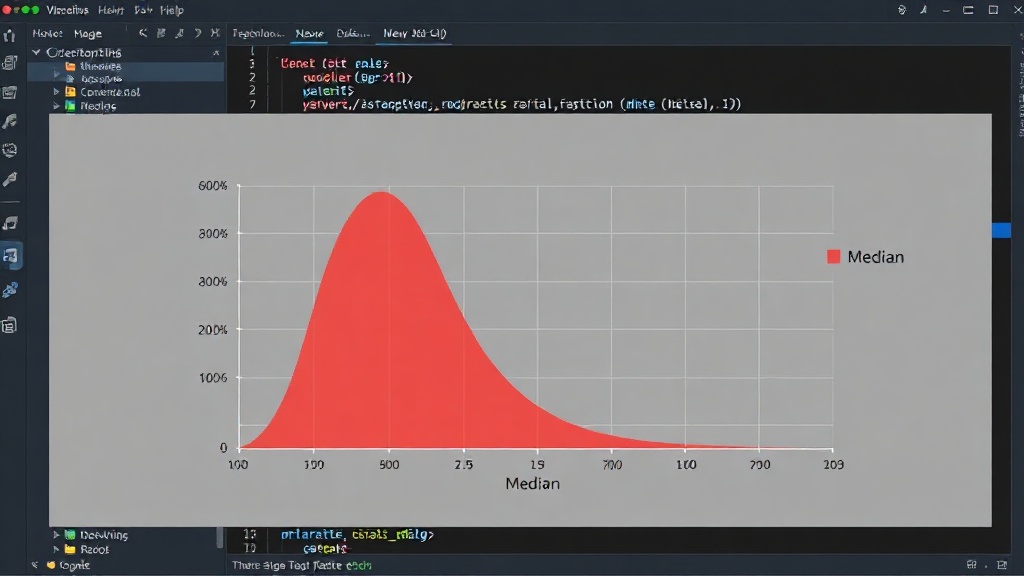Click the highlighted blue sidebar icon
The width and height of the screenshot is (1024, 576).
point(11,256)
